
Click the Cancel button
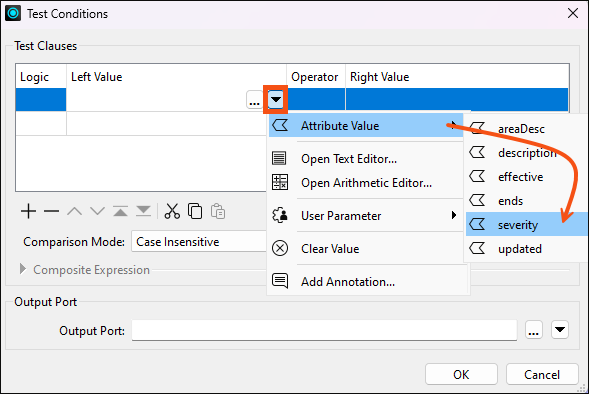pyautogui.click(x=542, y=374)
